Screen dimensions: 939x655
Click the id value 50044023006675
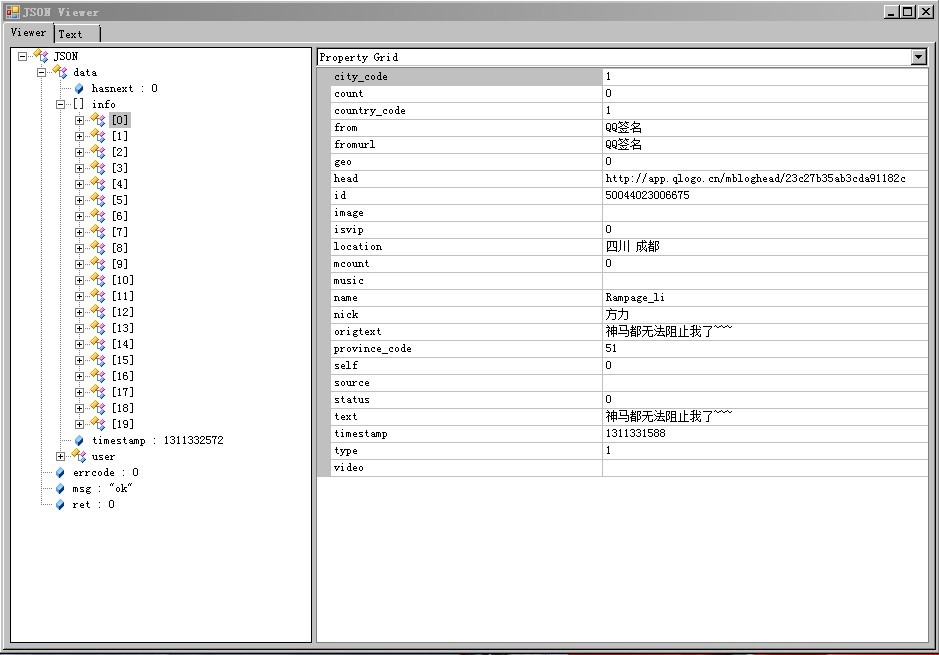[x=647, y=195]
